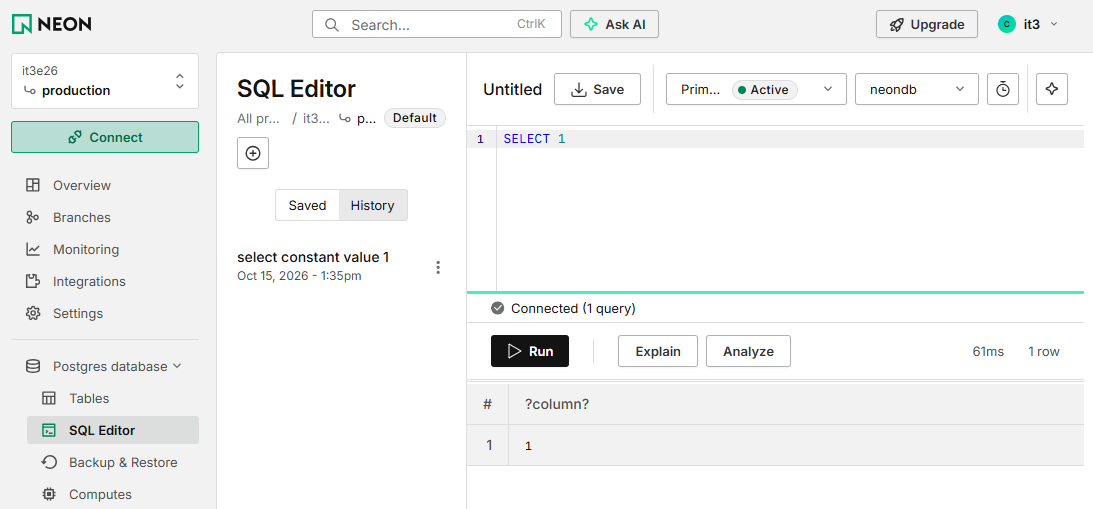Click the Upgrade button
The width and height of the screenshot is (1093, 509).
point(926,24)
